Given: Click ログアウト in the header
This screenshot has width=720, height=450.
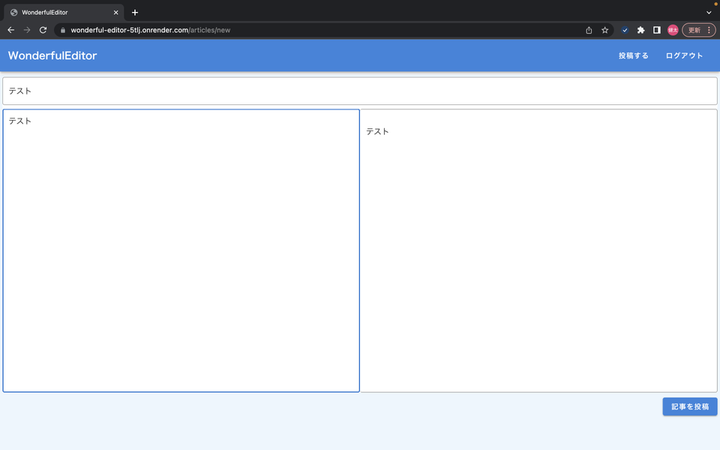Looking at the screenshot, I should pyautogui.click(x=684, y=56).
